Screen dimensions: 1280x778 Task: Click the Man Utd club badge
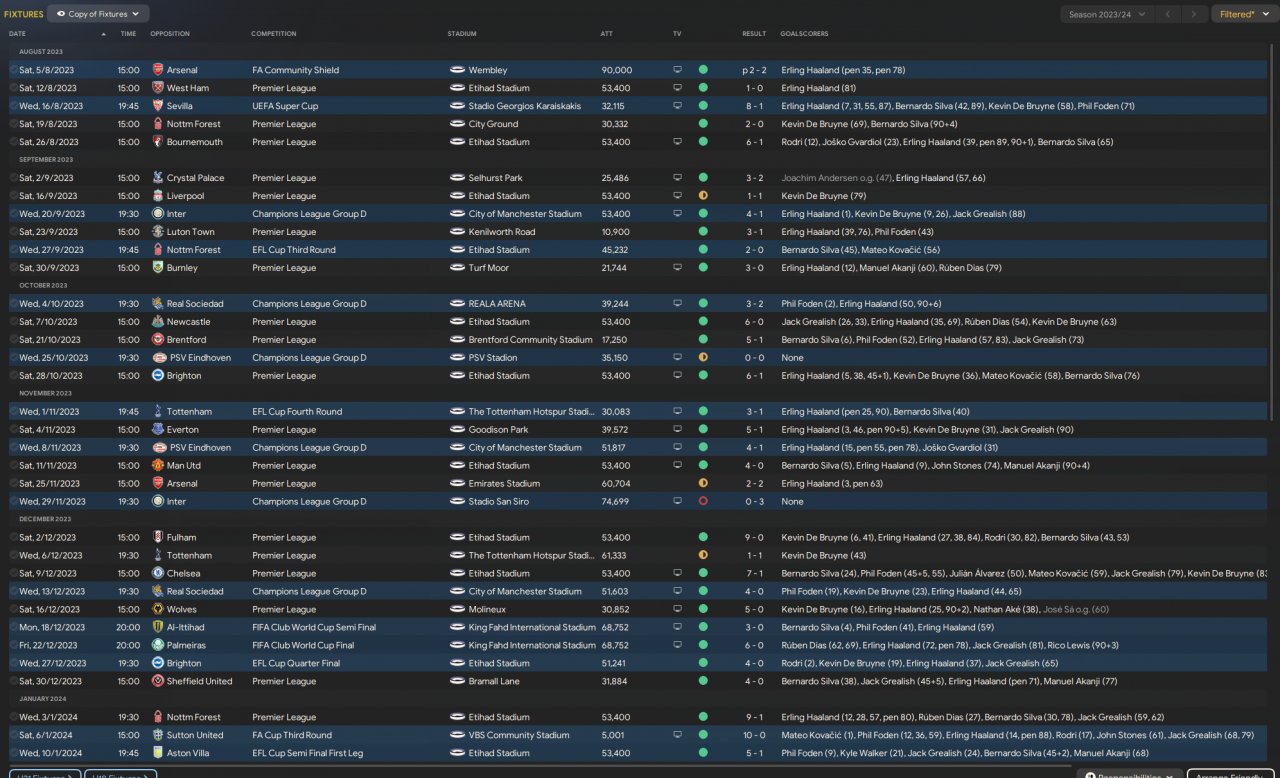pos(157,466)
